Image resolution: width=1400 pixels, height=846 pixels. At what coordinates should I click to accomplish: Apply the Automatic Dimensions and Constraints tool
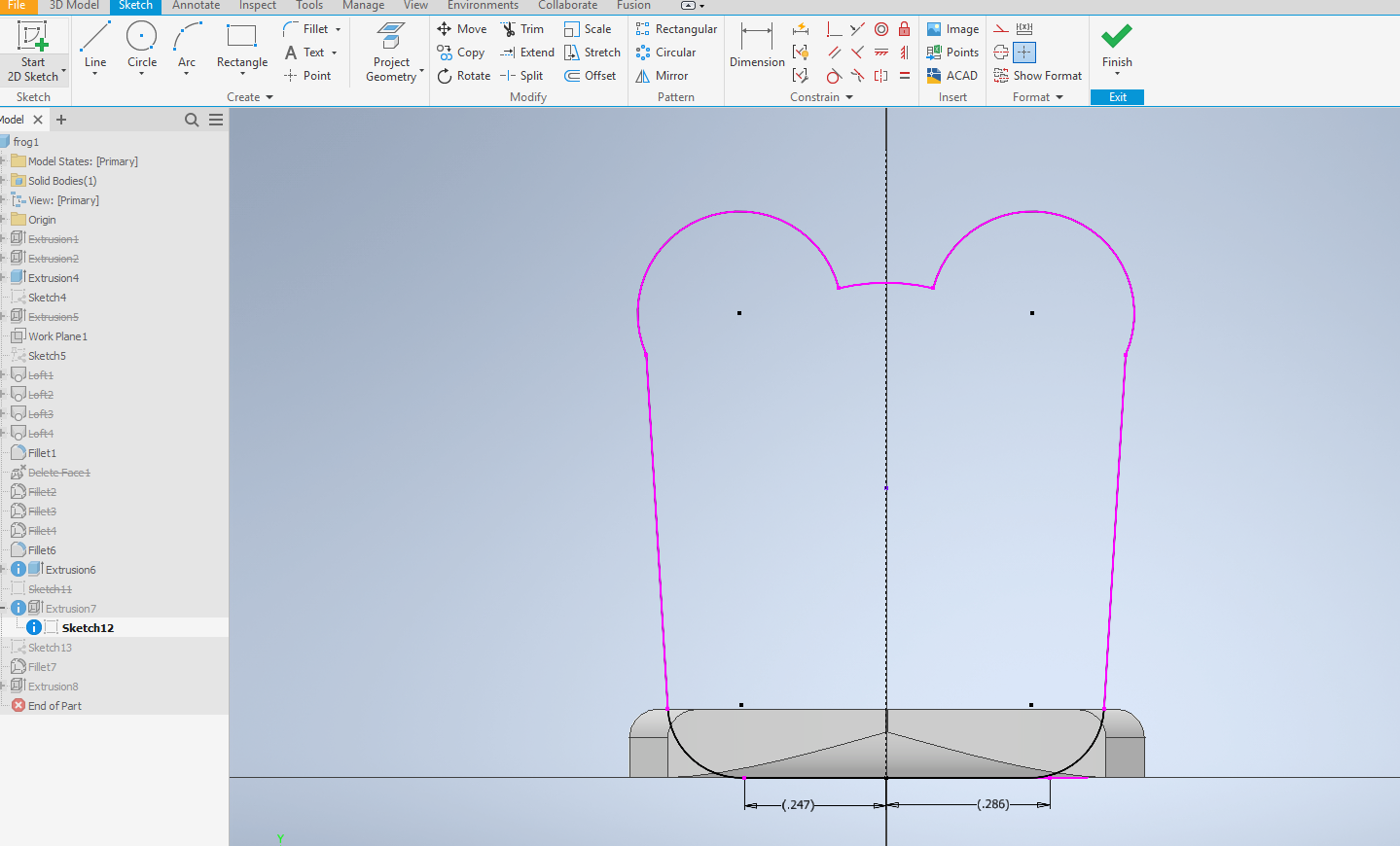(801, 29)
